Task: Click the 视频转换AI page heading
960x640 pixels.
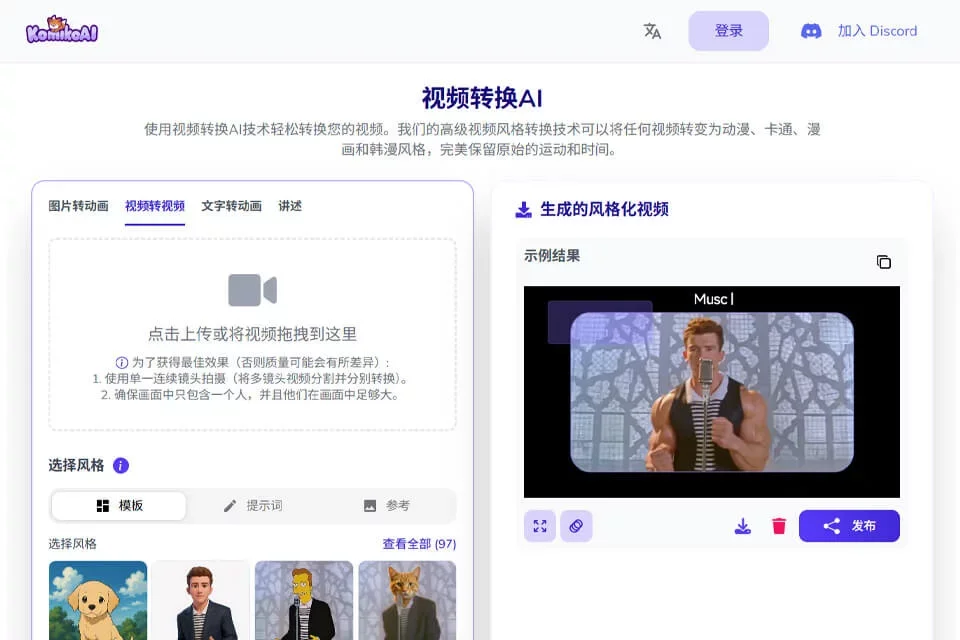Action: (482, 98)
